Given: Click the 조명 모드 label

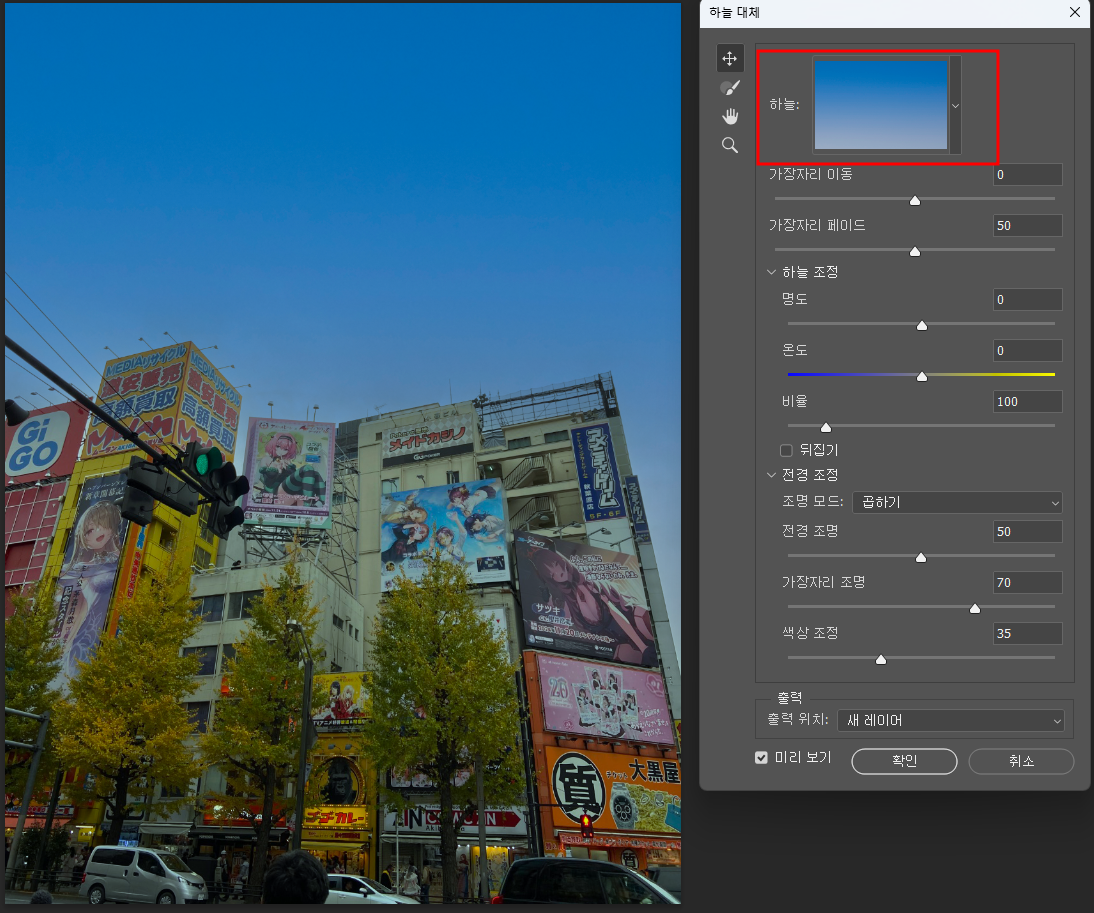Looking at the screenshot, I should click(x=812, y=501).
